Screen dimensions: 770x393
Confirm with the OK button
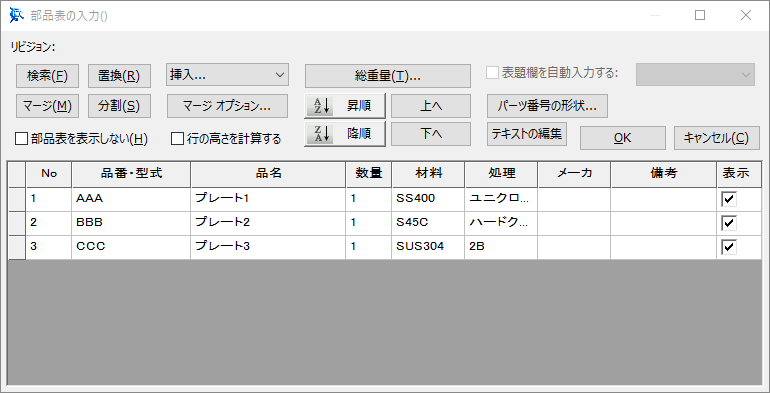[x=623, y=138]
